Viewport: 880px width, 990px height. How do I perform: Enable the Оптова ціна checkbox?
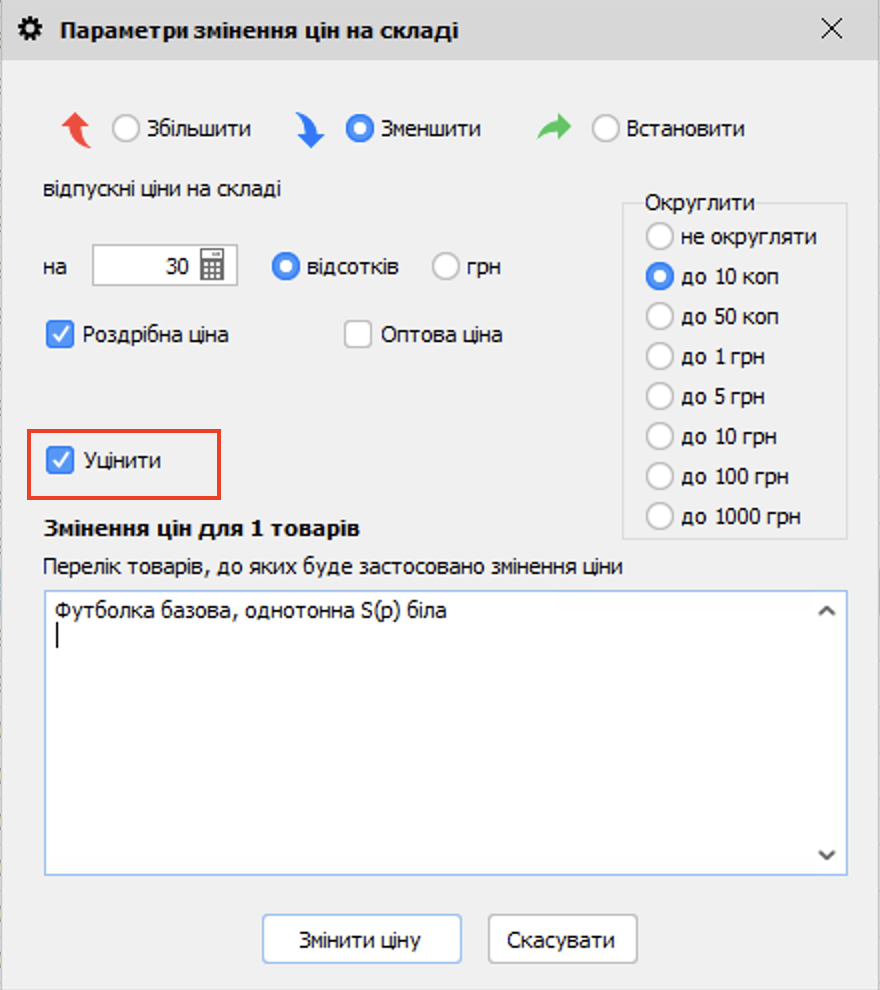[x=358, y=335]
